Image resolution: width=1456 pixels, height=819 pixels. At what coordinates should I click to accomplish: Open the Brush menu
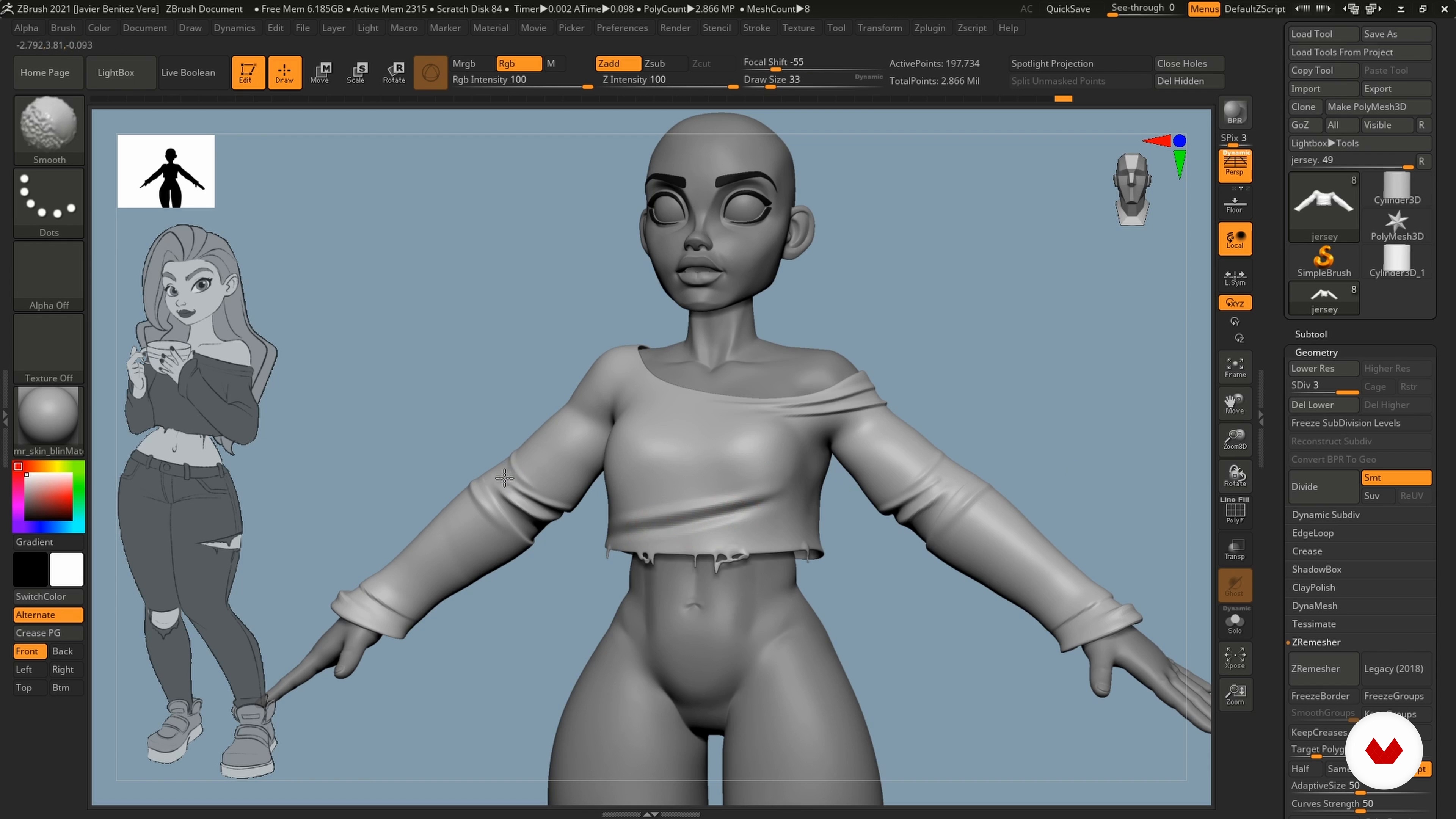[x=63, y=28]
